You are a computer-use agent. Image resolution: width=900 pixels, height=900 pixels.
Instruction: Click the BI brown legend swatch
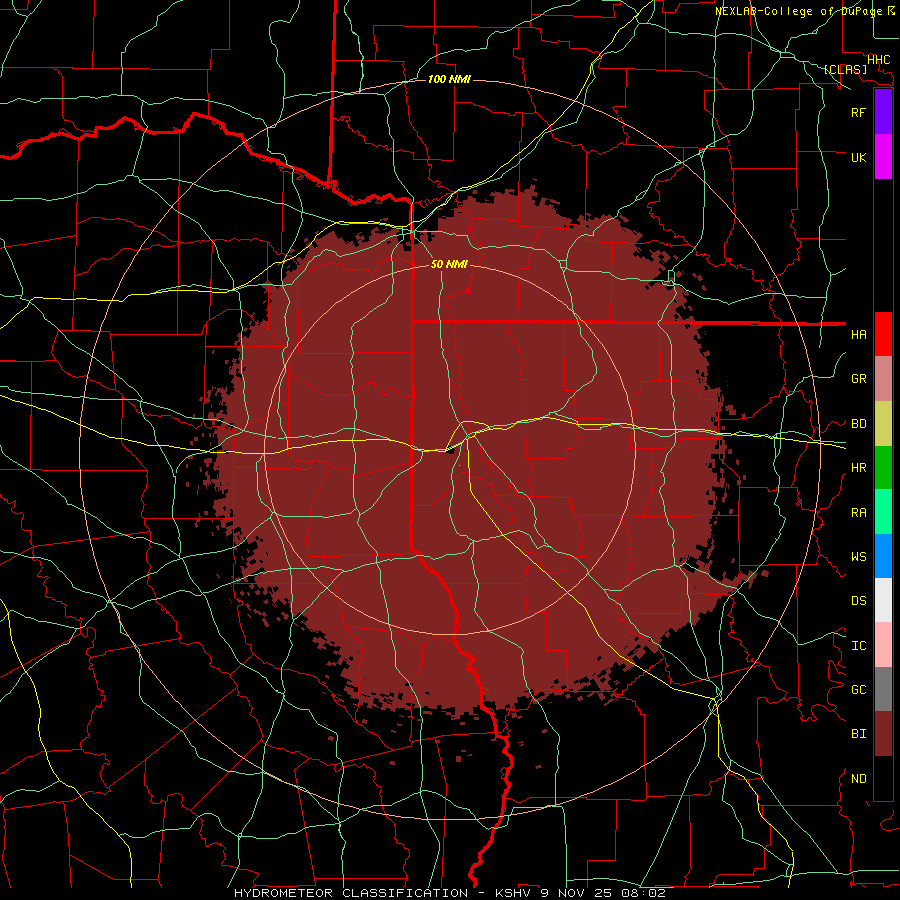point(883,734)
